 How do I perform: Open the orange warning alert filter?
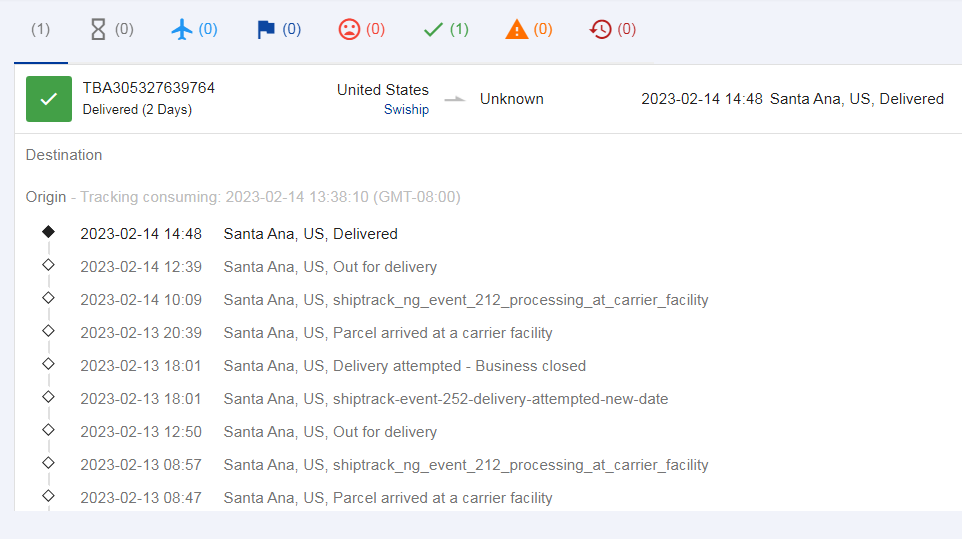click(529, 29)
